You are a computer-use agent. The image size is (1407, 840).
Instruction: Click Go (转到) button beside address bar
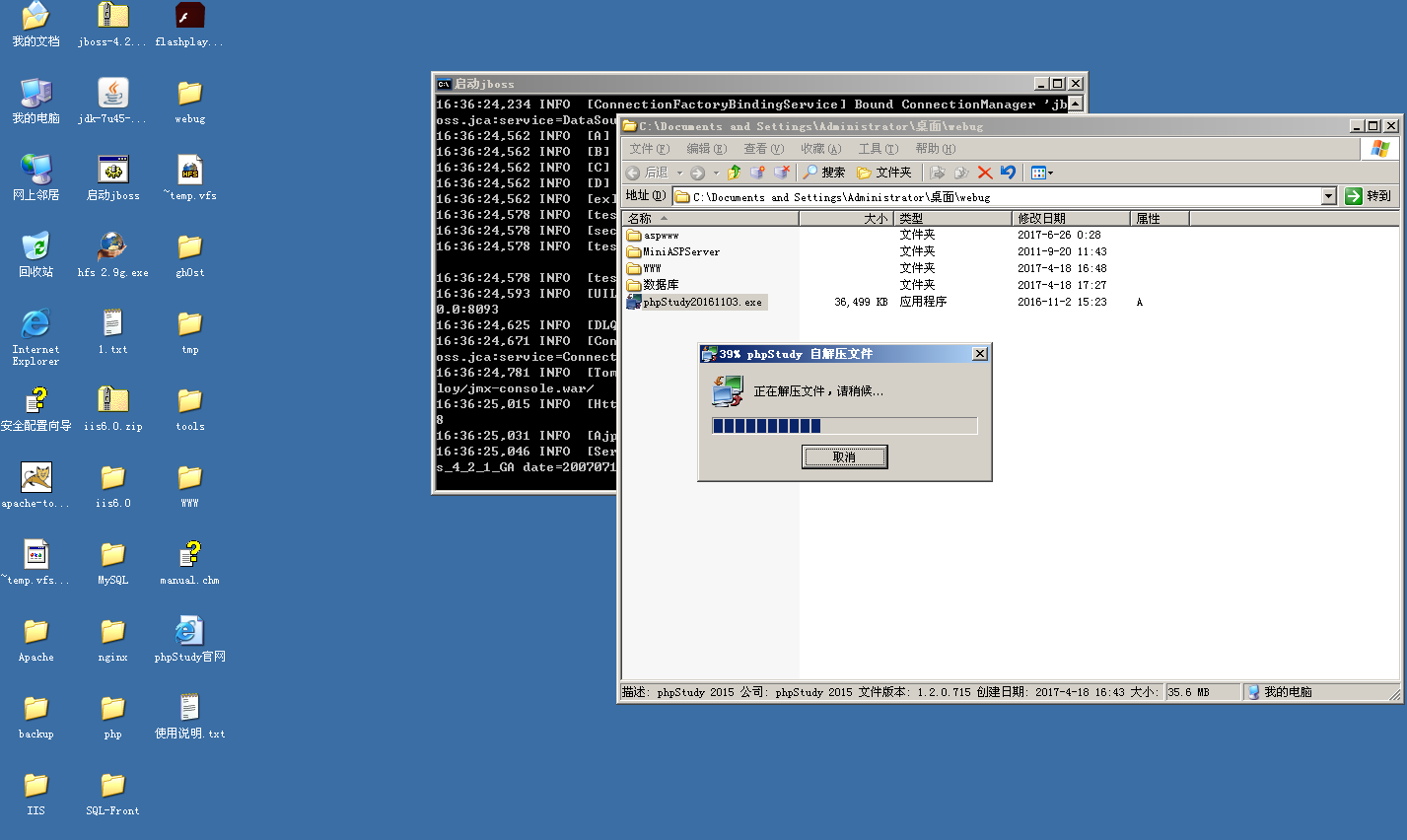1369,196
